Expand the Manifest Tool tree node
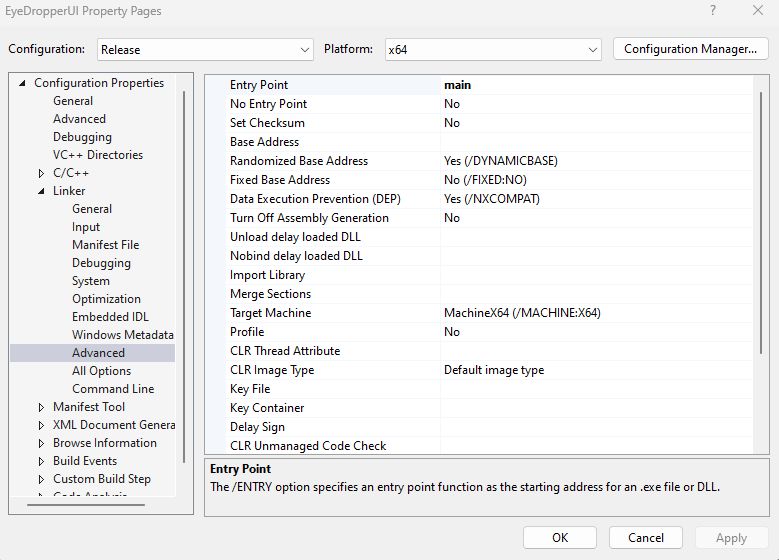This screenshot has width=779, height=560. click(x=41, y=407)
